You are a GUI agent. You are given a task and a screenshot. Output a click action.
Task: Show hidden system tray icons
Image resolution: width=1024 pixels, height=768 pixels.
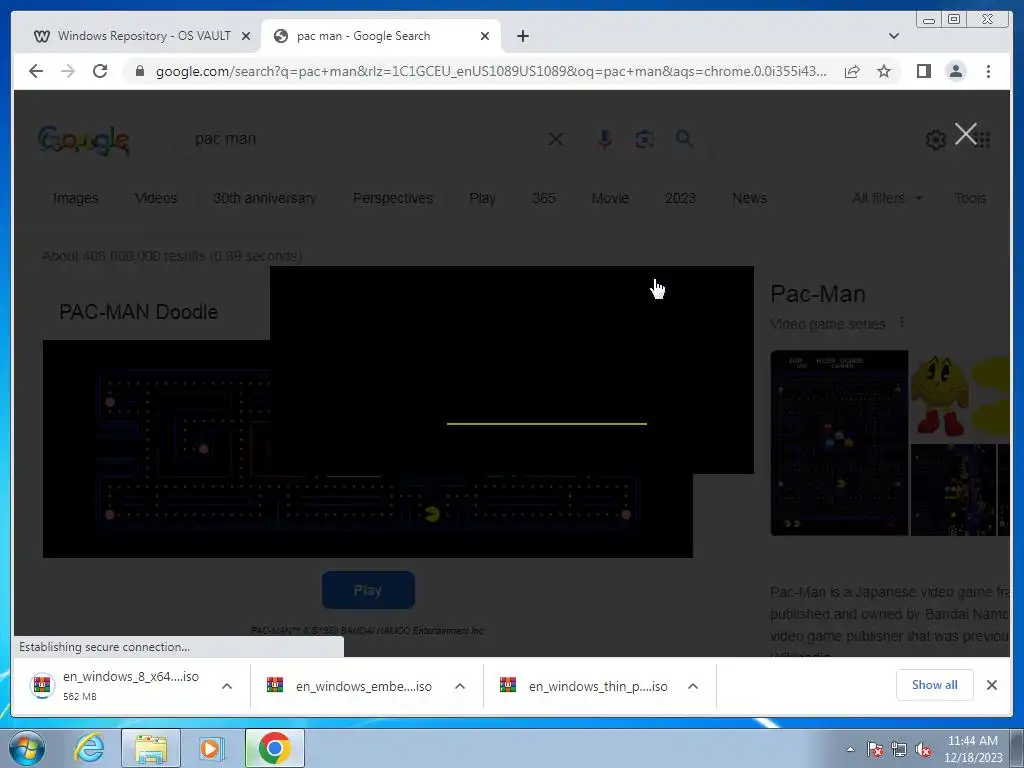(x=850, y=749)
